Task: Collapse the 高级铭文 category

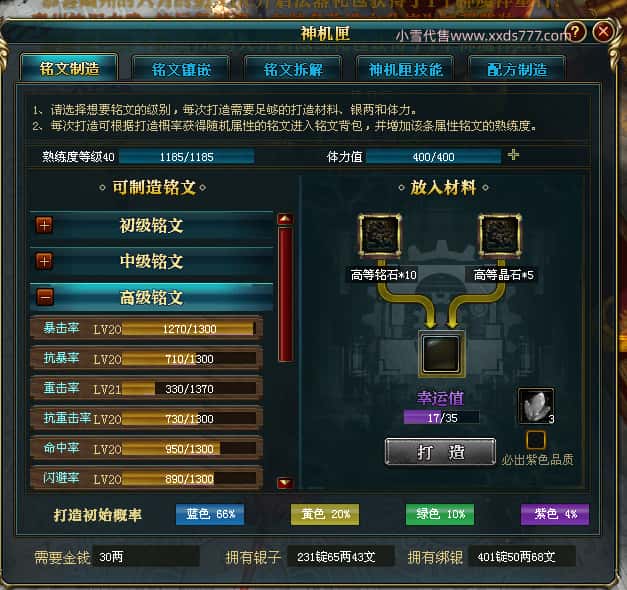Action: tap(44, 297)
